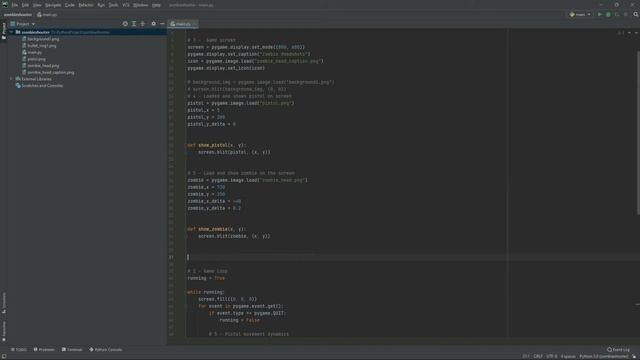Click zombieshooter breadcrumb in navigation bar

coord(18,15)
